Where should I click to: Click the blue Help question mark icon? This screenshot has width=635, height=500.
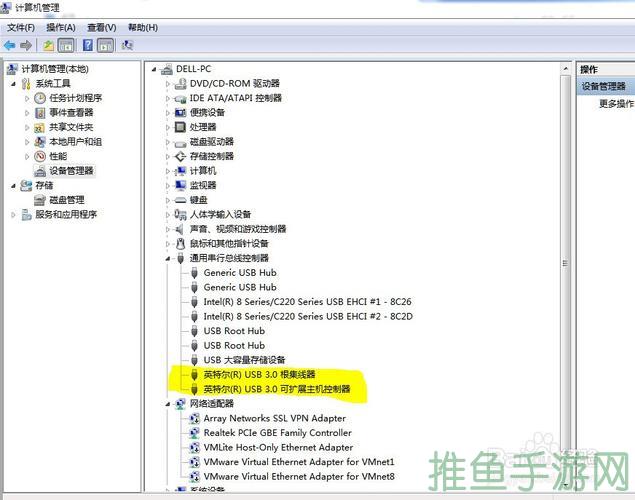coord(88,45)
